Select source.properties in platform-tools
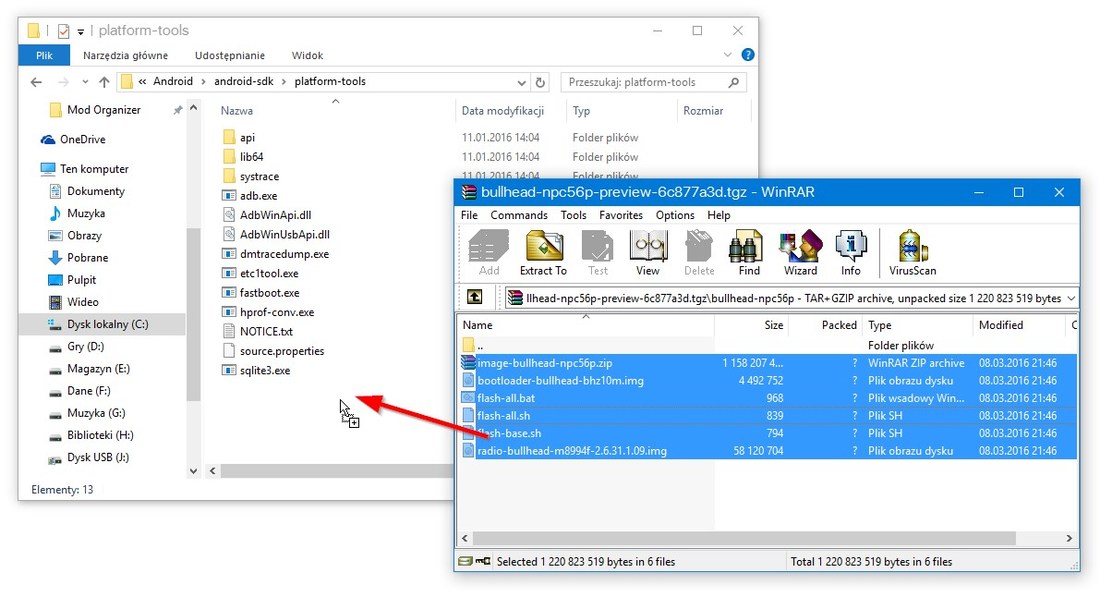This screenshot has height=597, width=1100. point(281,351)
